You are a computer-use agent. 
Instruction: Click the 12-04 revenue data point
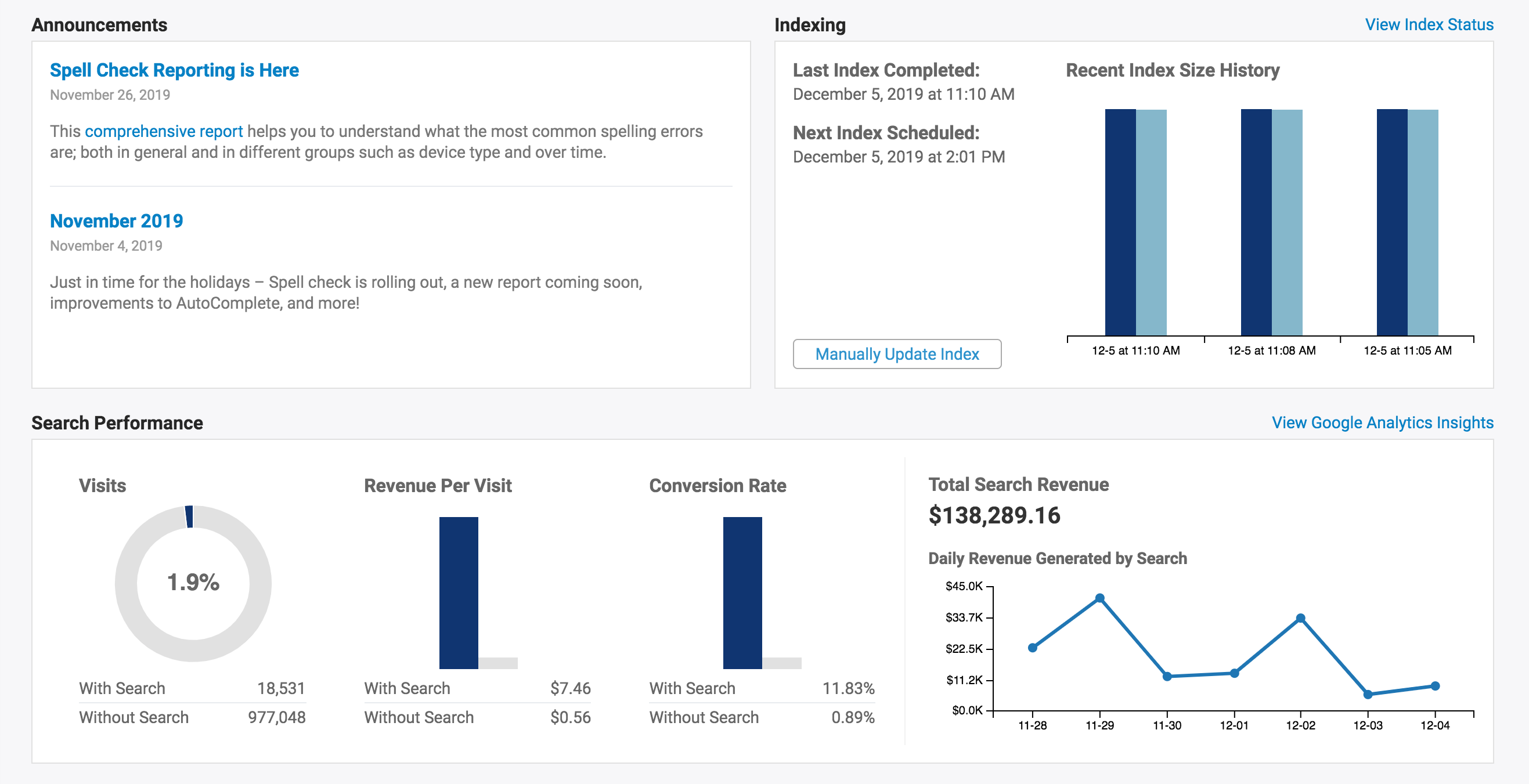click(1434, 686)
